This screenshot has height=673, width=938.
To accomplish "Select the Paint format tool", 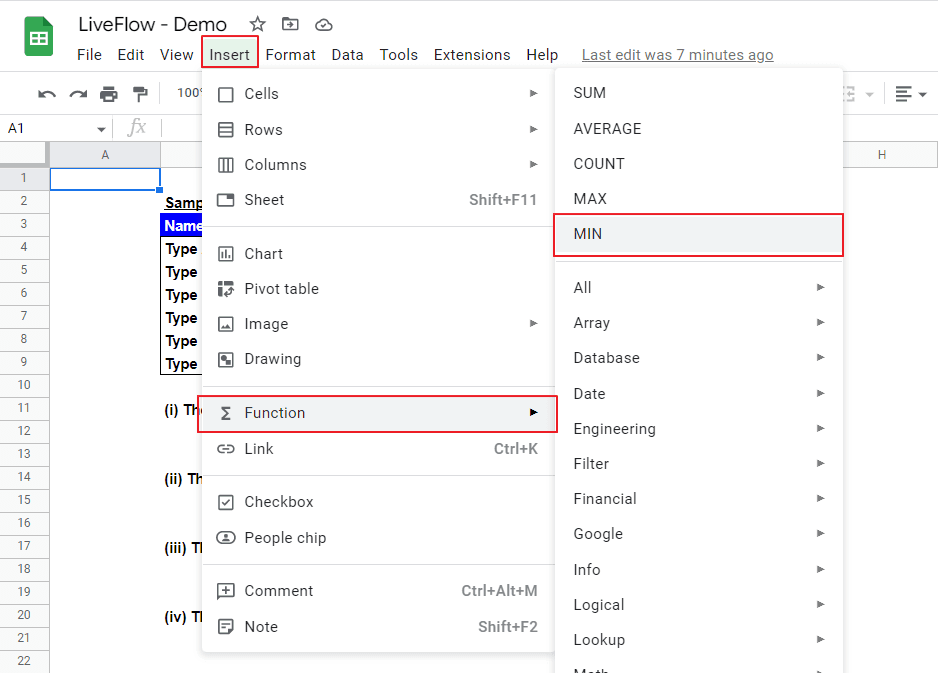I will coord(139,93).
